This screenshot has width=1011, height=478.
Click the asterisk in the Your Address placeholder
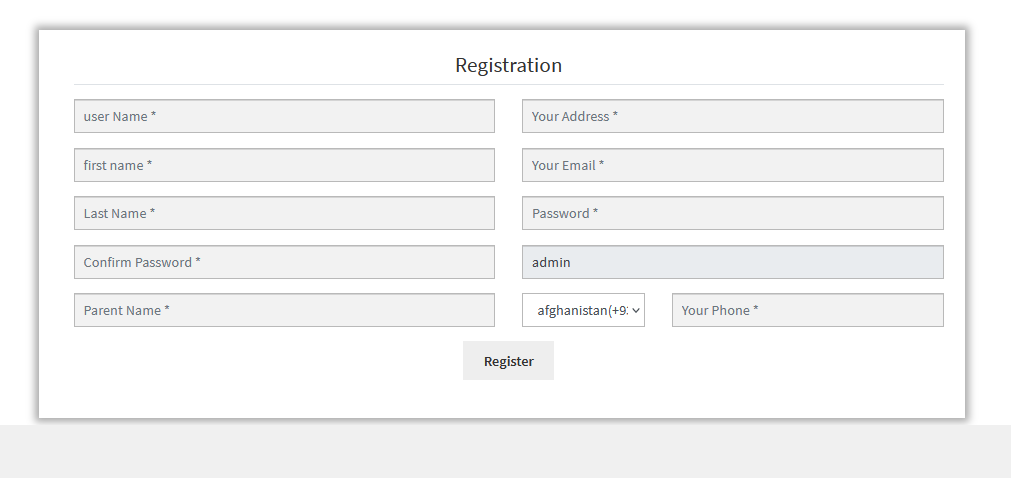point(615,116)
